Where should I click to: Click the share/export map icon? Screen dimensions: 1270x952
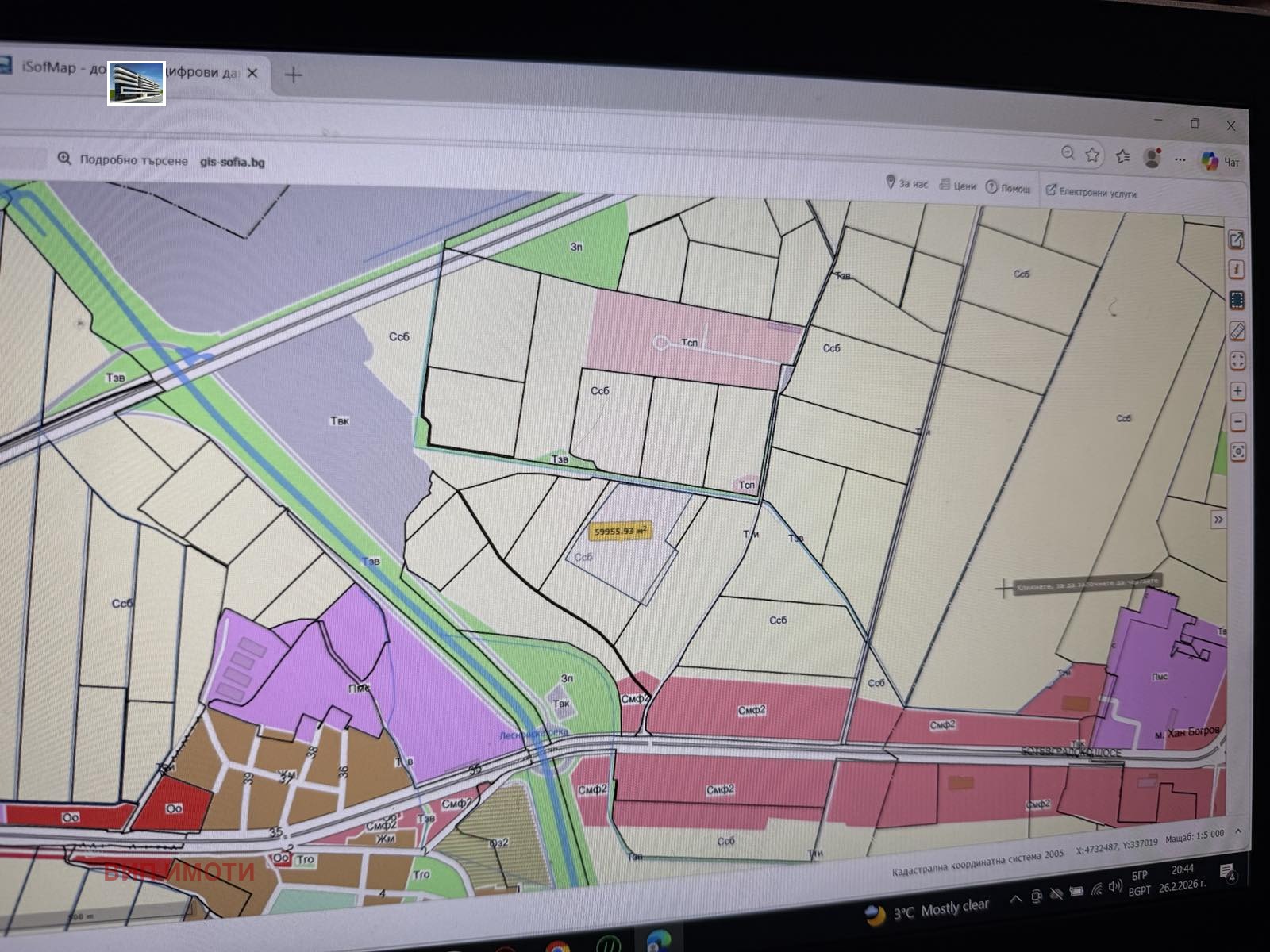(1236, 238)
